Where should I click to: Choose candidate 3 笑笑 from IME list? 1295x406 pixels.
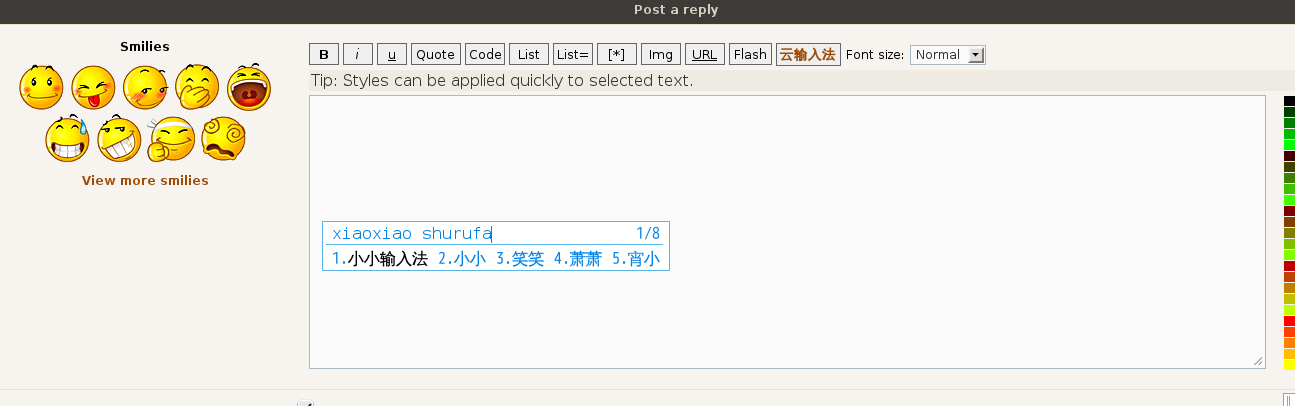pyautogui.click(x=520, y=259)
